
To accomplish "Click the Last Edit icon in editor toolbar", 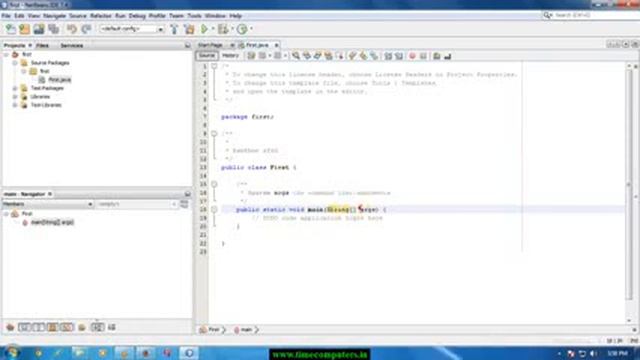I will [251, 56].
